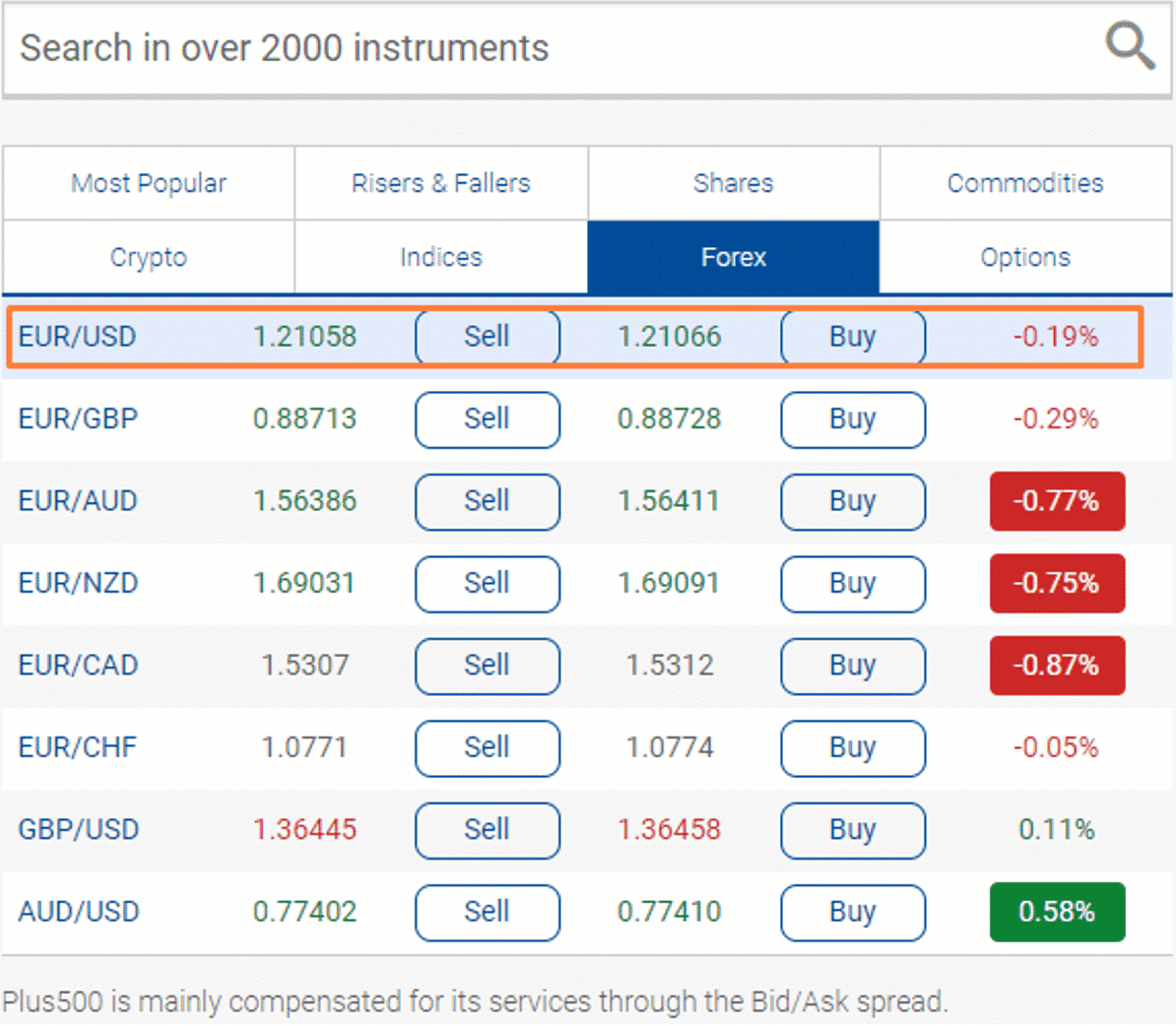Click the EUR/USD sell price 1.21058
Screen dimensions: 1176x1026
click(304, 337)
